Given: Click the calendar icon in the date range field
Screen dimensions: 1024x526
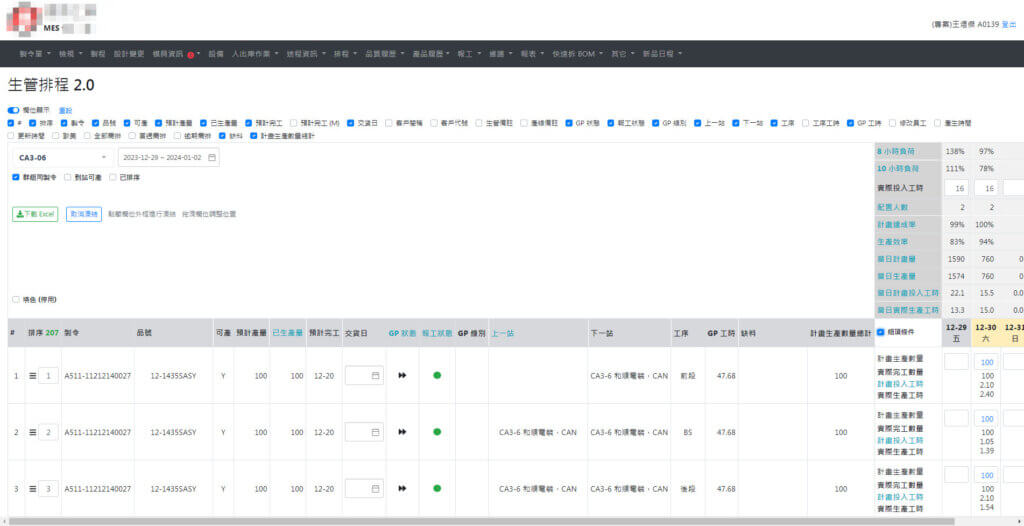Looking at the screenshot, I should click(212, 158).
